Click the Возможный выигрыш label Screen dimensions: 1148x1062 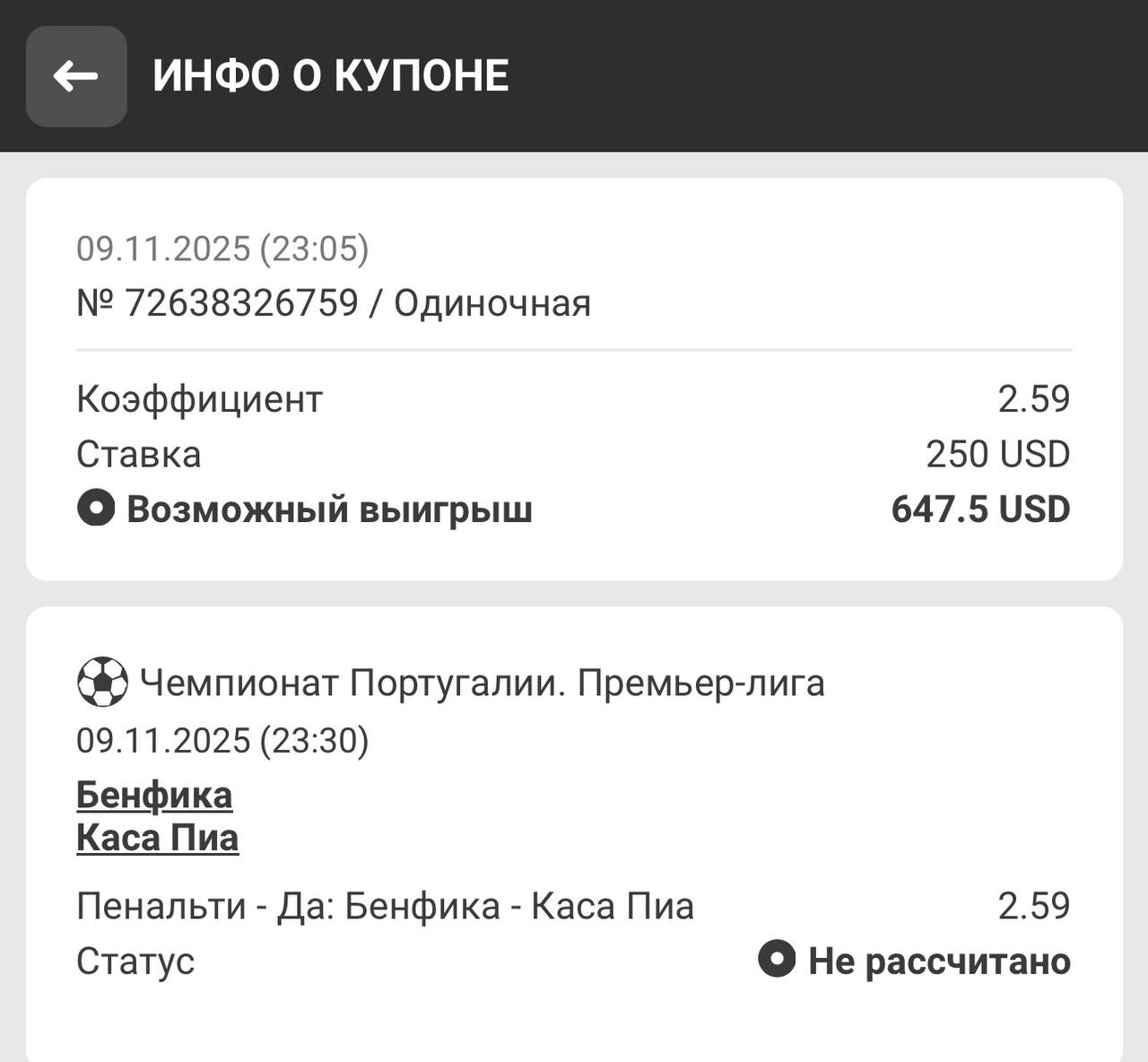click(329, 509)
